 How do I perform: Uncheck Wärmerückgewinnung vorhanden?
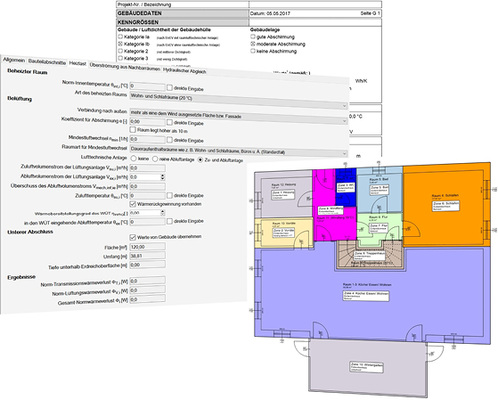point(133,204)
